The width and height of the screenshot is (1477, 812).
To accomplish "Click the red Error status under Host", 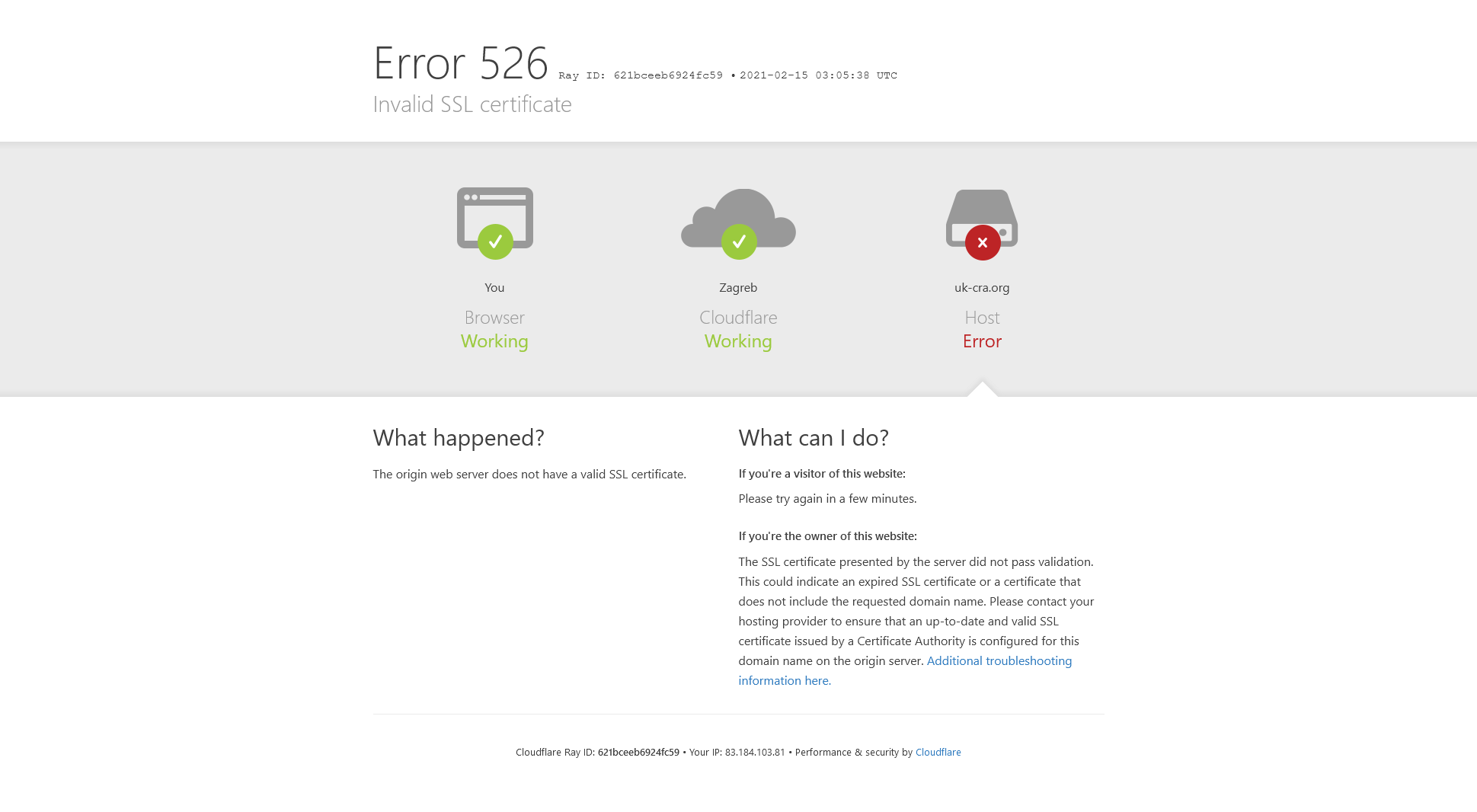I will 982,341.
